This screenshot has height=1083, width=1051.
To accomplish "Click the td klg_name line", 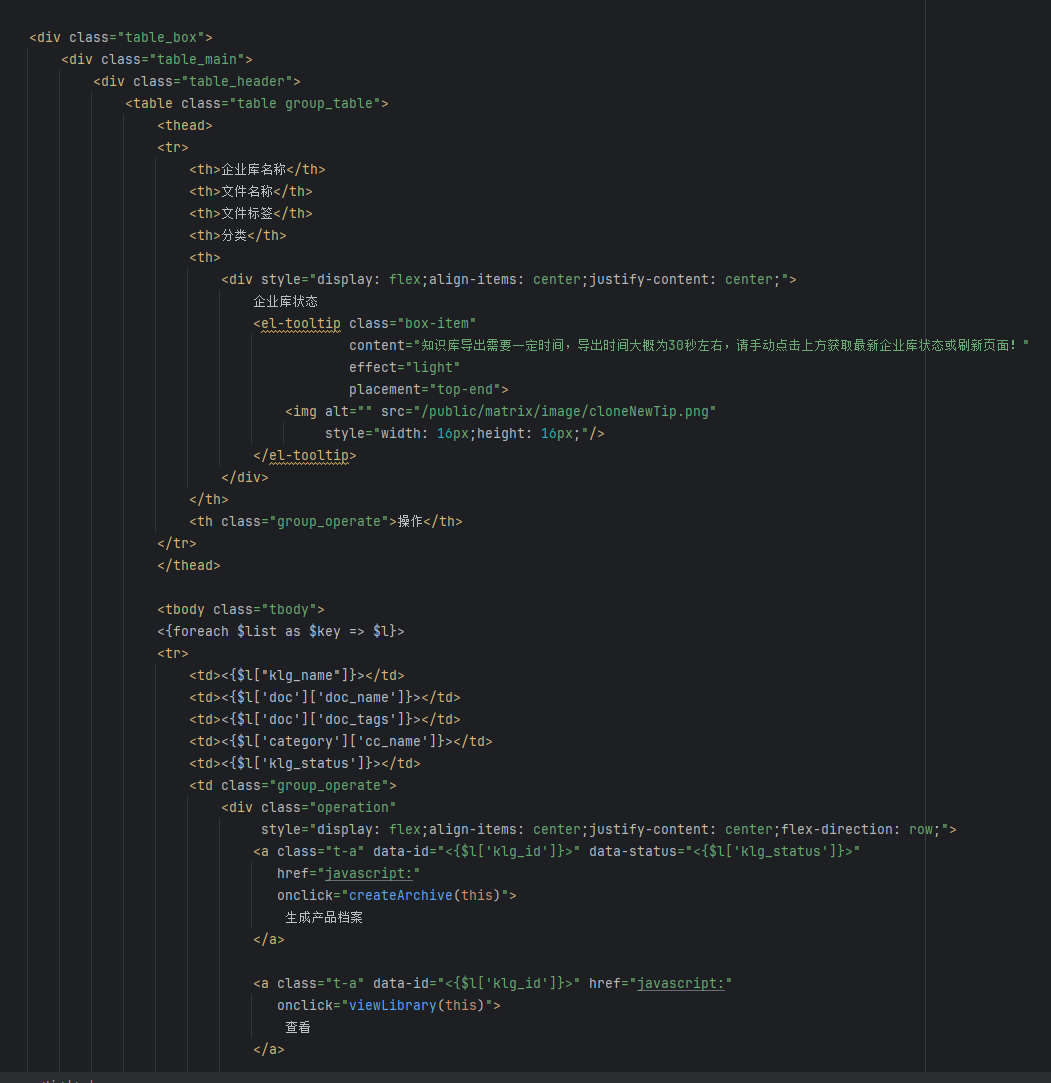I will [x=297, y=675].
